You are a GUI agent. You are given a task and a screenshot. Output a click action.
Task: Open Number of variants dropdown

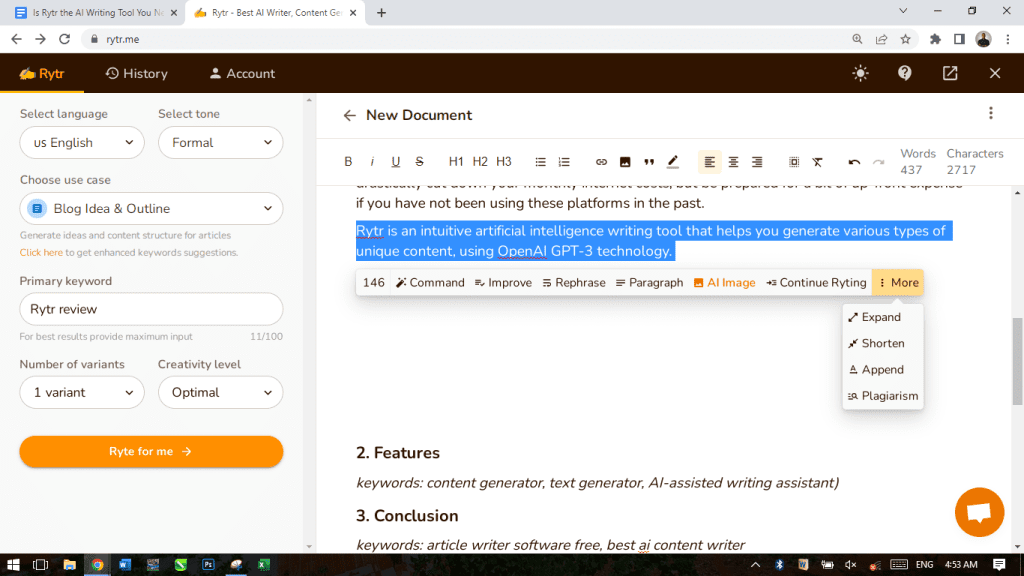click(82, 392)
